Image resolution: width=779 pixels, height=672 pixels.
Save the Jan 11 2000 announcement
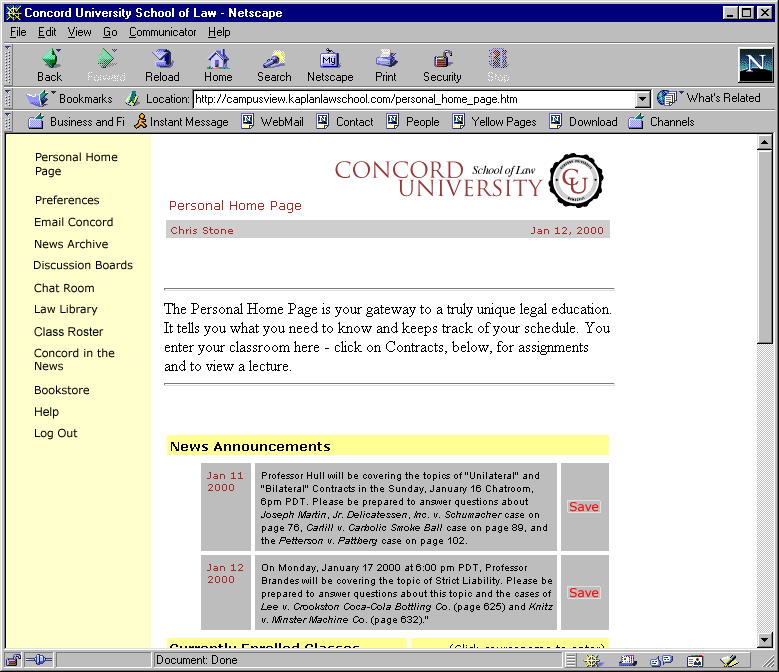(584, 507)
